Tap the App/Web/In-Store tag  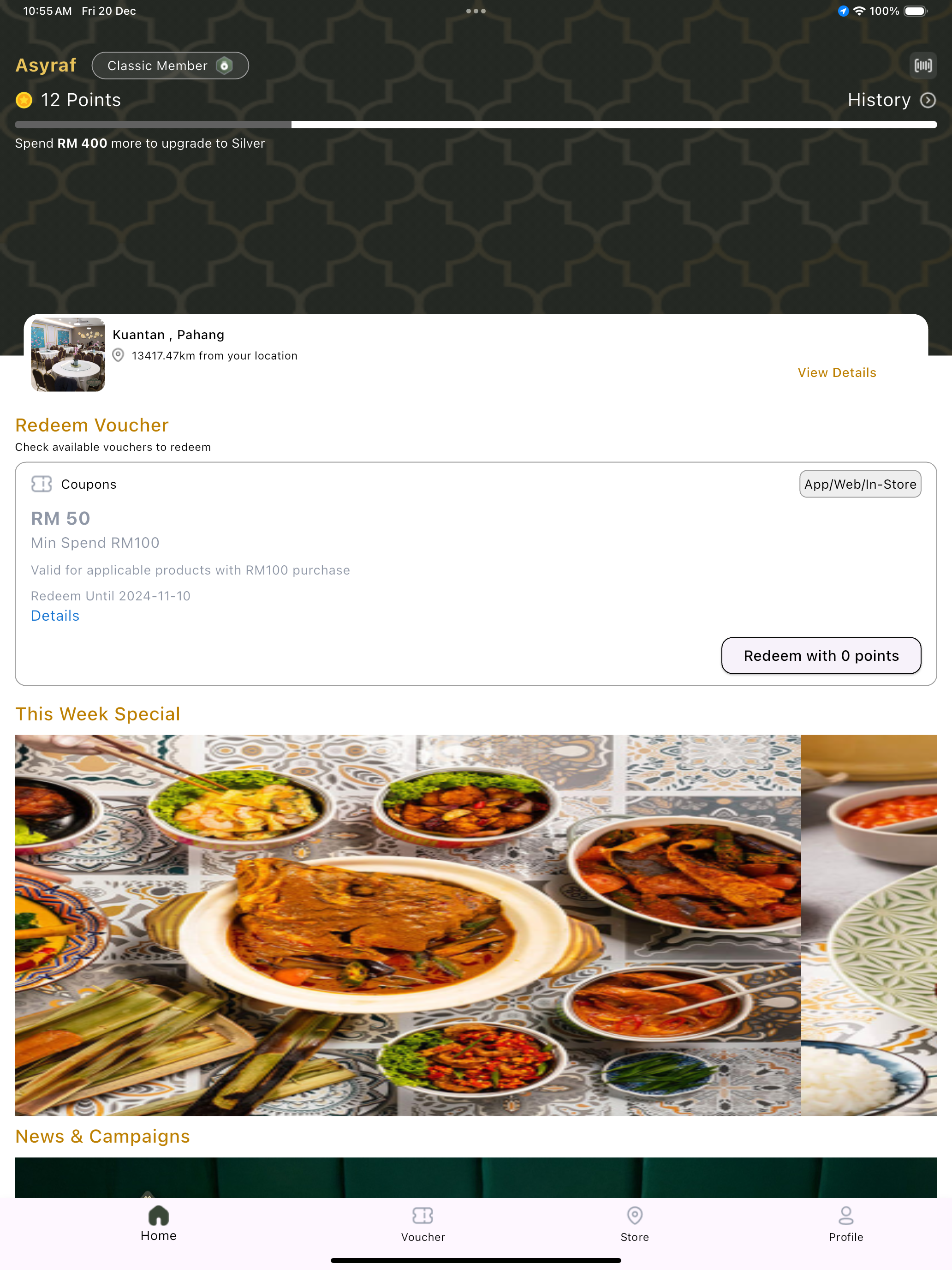point(860,484)
